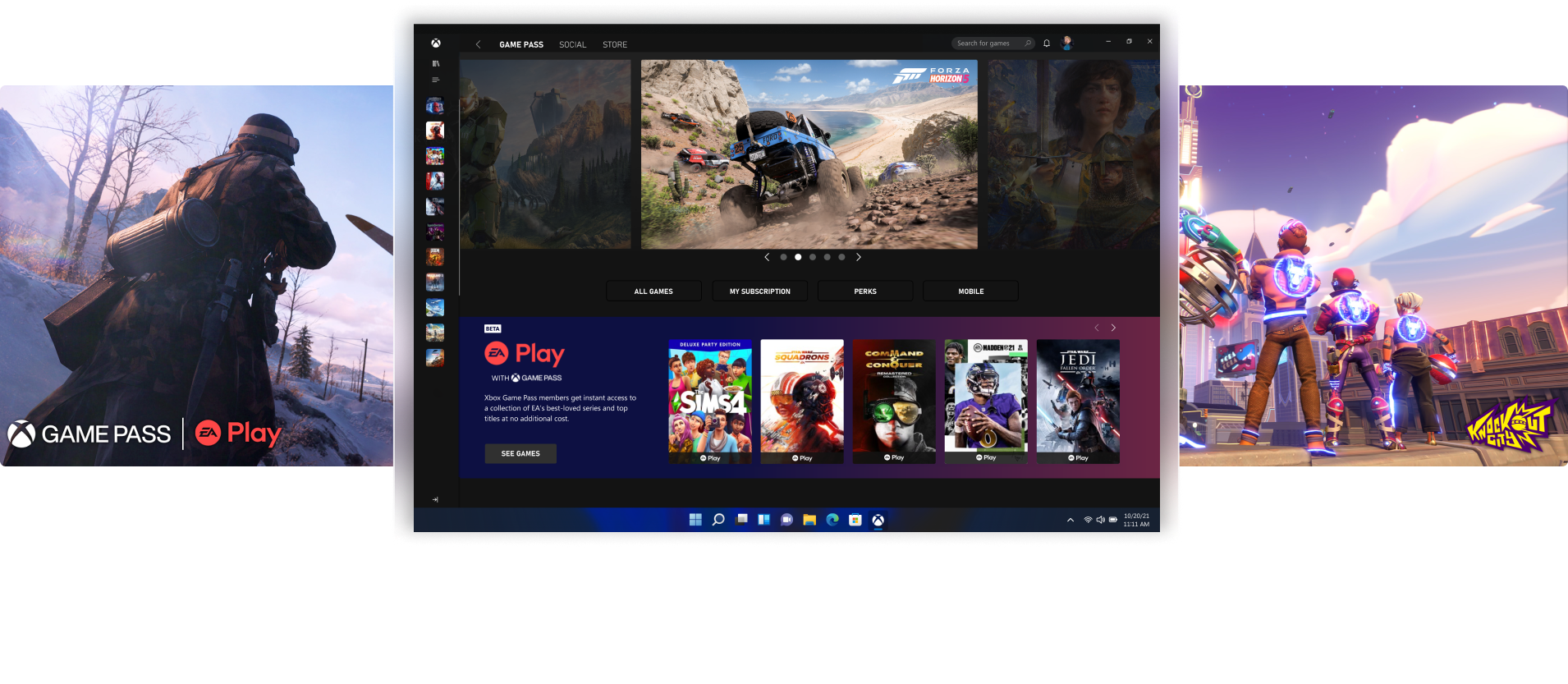Open Widgets icon on the taskbar
Viewport: 1568px width, 684px height.
click(763, 520)
